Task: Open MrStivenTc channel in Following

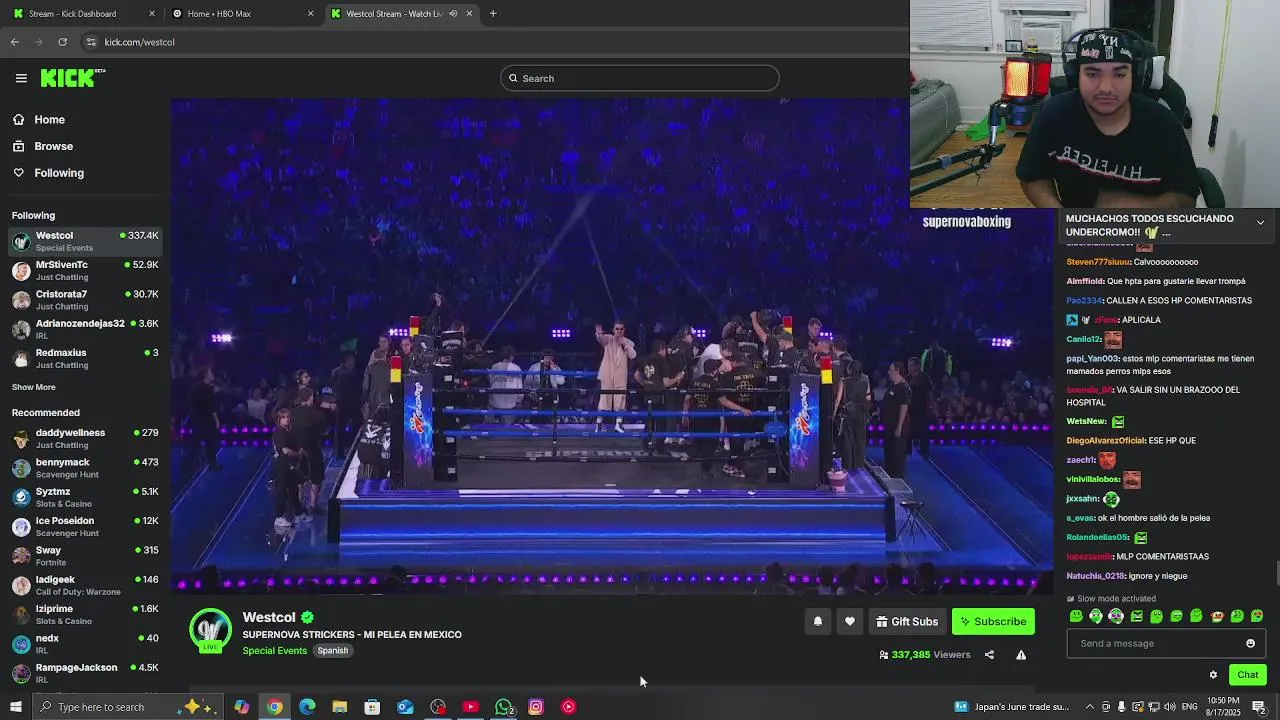Action: click(x=85, y=270)
